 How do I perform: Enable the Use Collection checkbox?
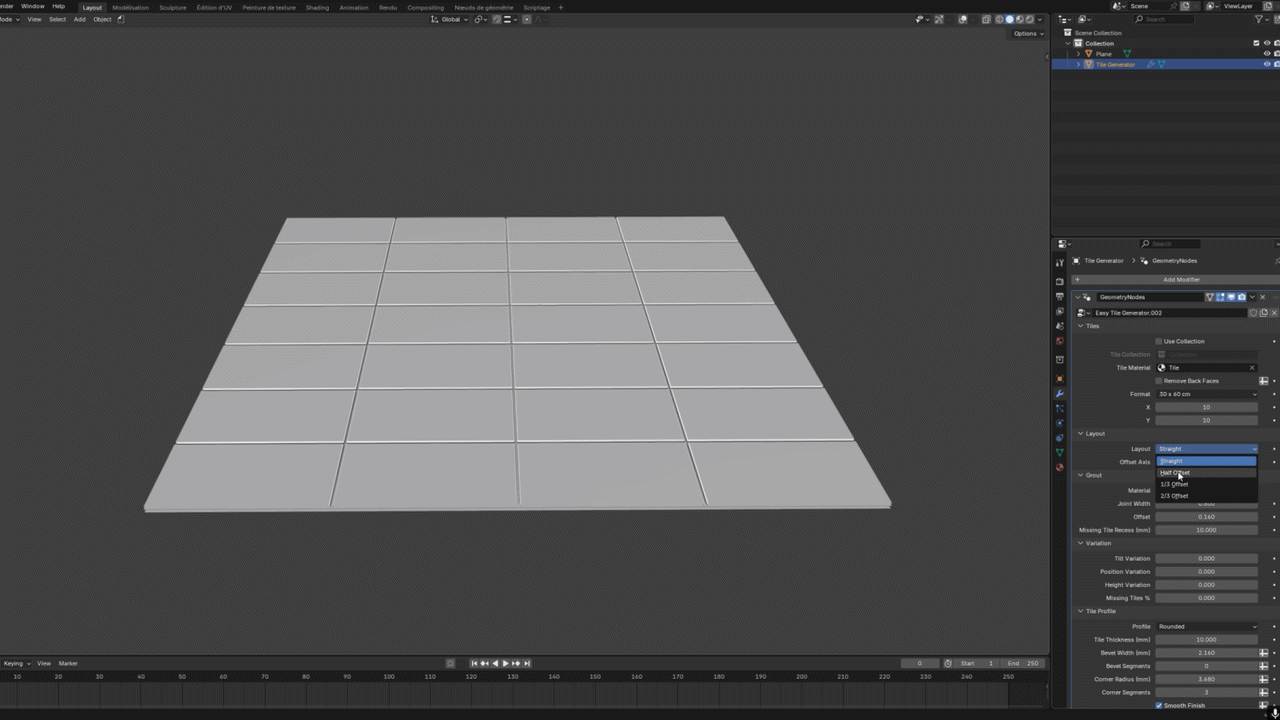pyautogui.click(x=1159, y=341)
